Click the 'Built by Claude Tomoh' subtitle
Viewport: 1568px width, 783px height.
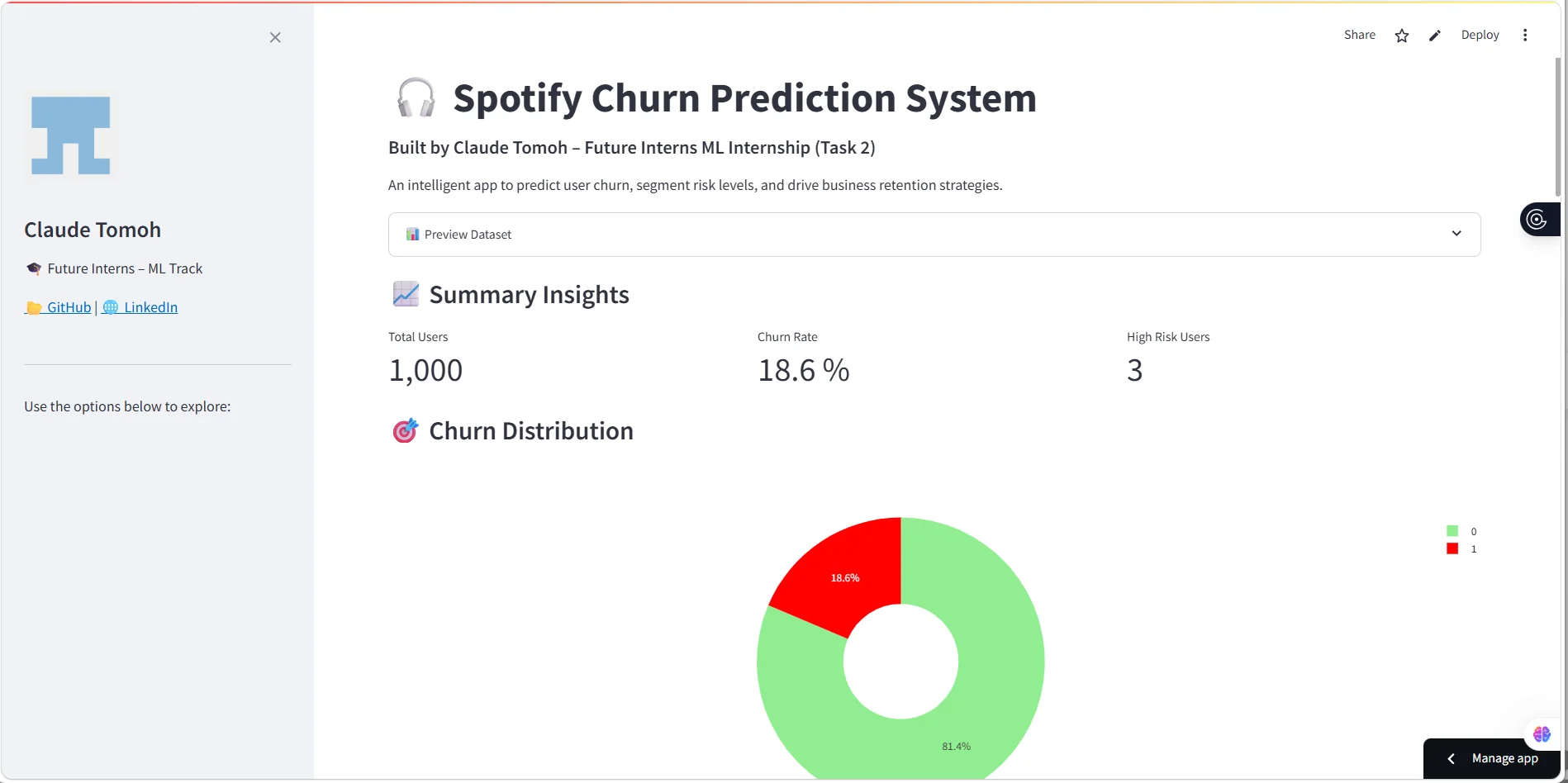[632, 148]
